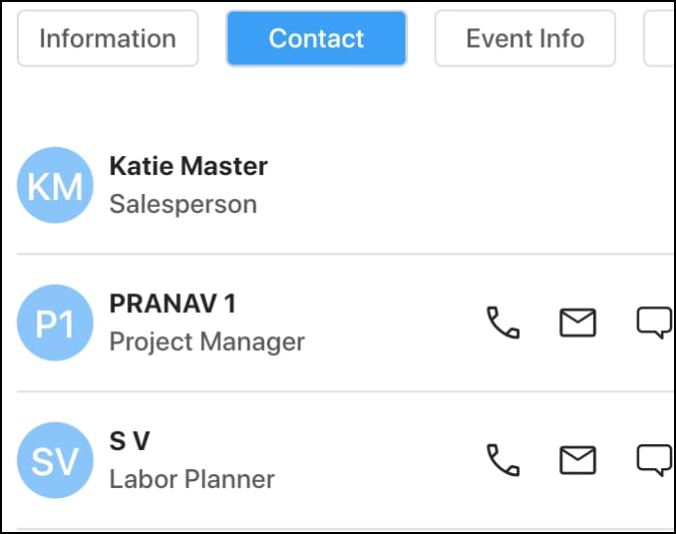Click the SV avatar circle
The height and width of the screenshot is (534, 676).
click(55, 460)
